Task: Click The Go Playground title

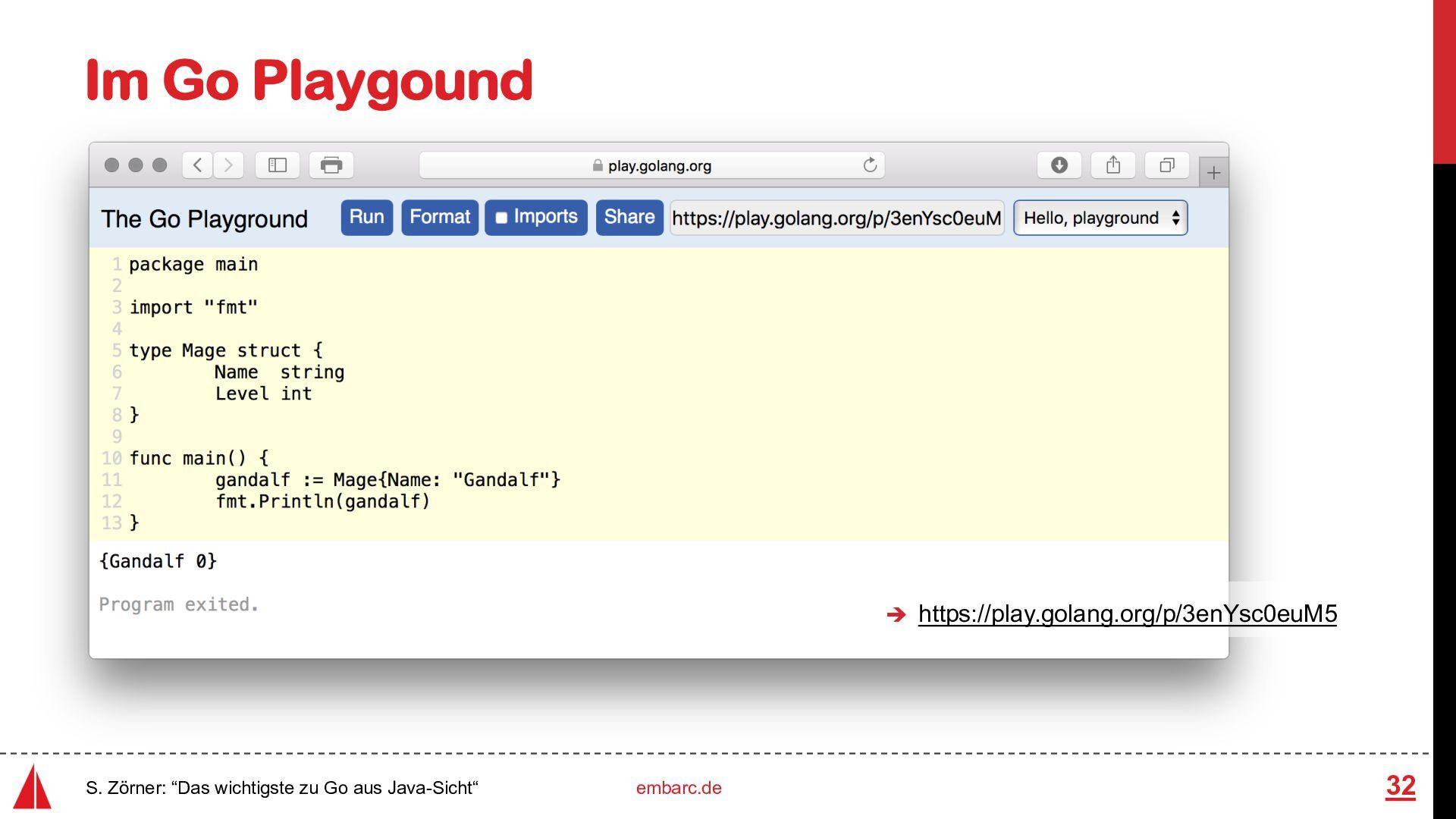Action: point(205,219)
